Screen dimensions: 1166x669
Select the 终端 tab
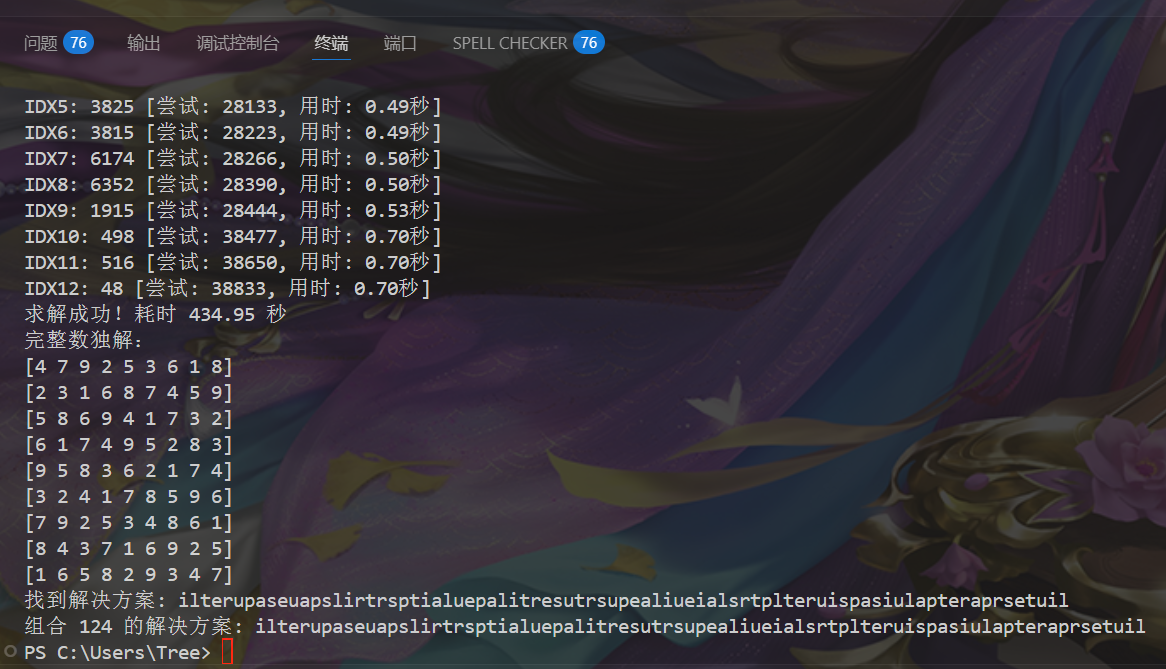click(331, 43)
